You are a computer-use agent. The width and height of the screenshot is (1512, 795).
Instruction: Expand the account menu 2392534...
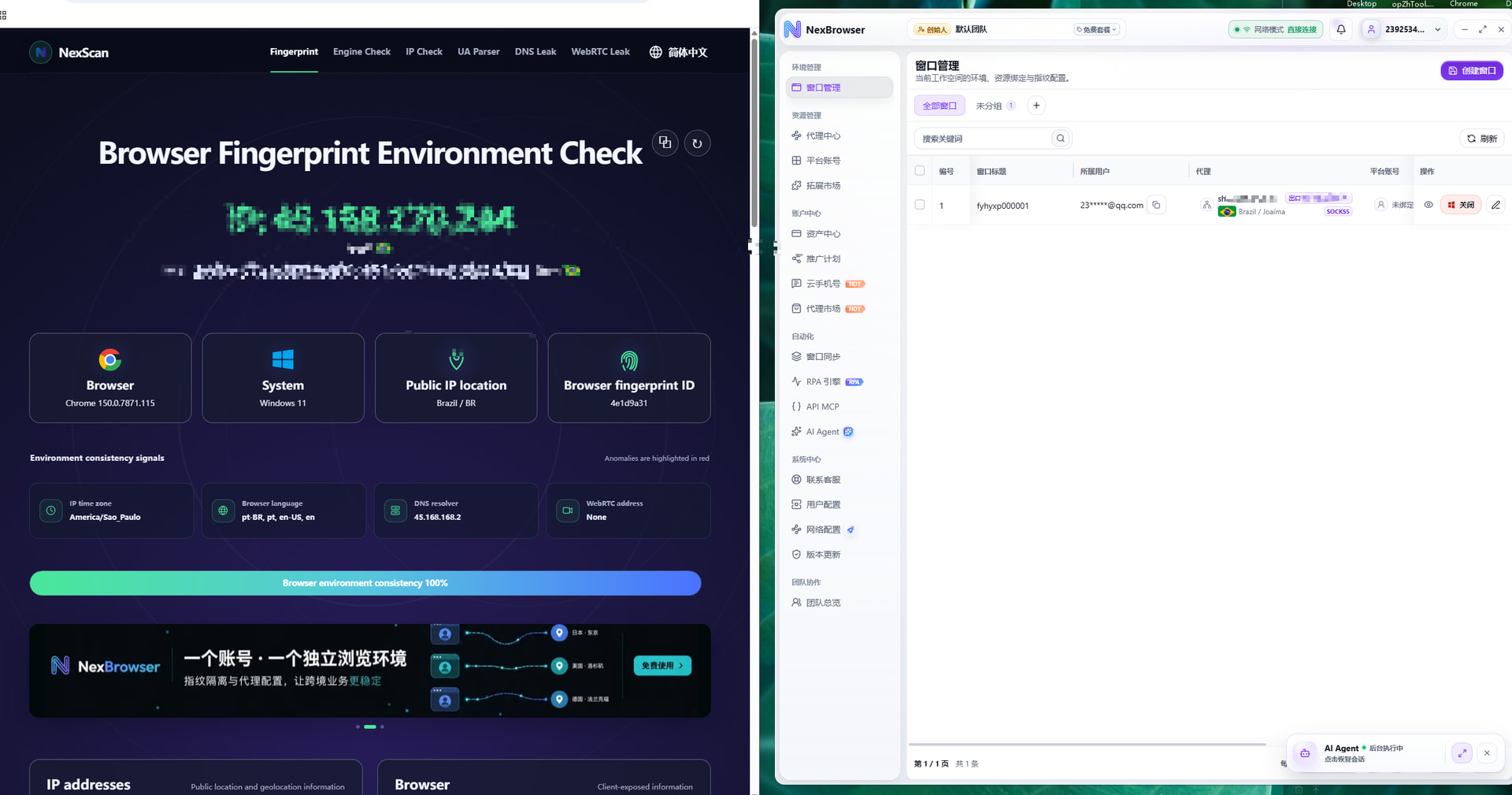(x=1404, y=30)
